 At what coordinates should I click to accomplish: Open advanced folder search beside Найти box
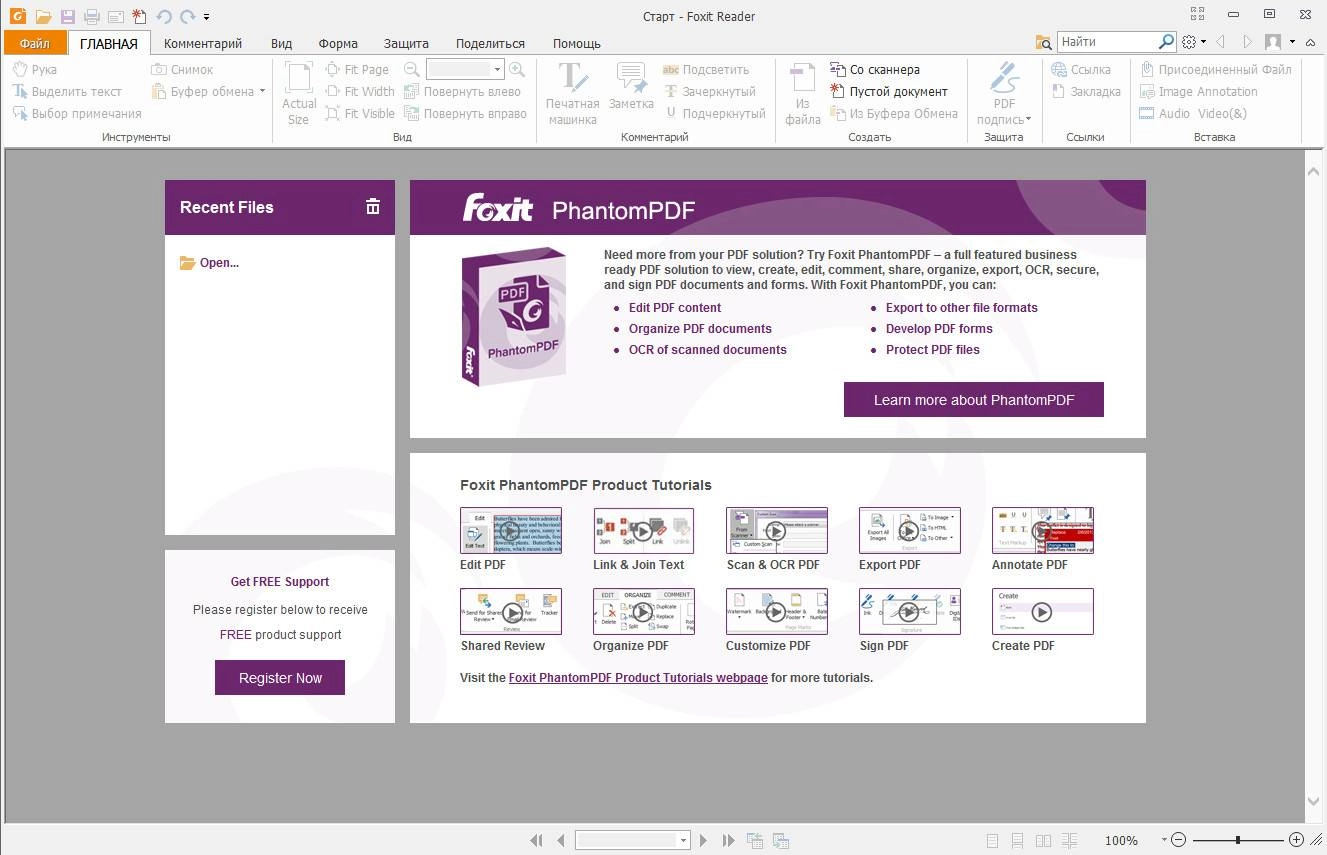point(1044,42)
